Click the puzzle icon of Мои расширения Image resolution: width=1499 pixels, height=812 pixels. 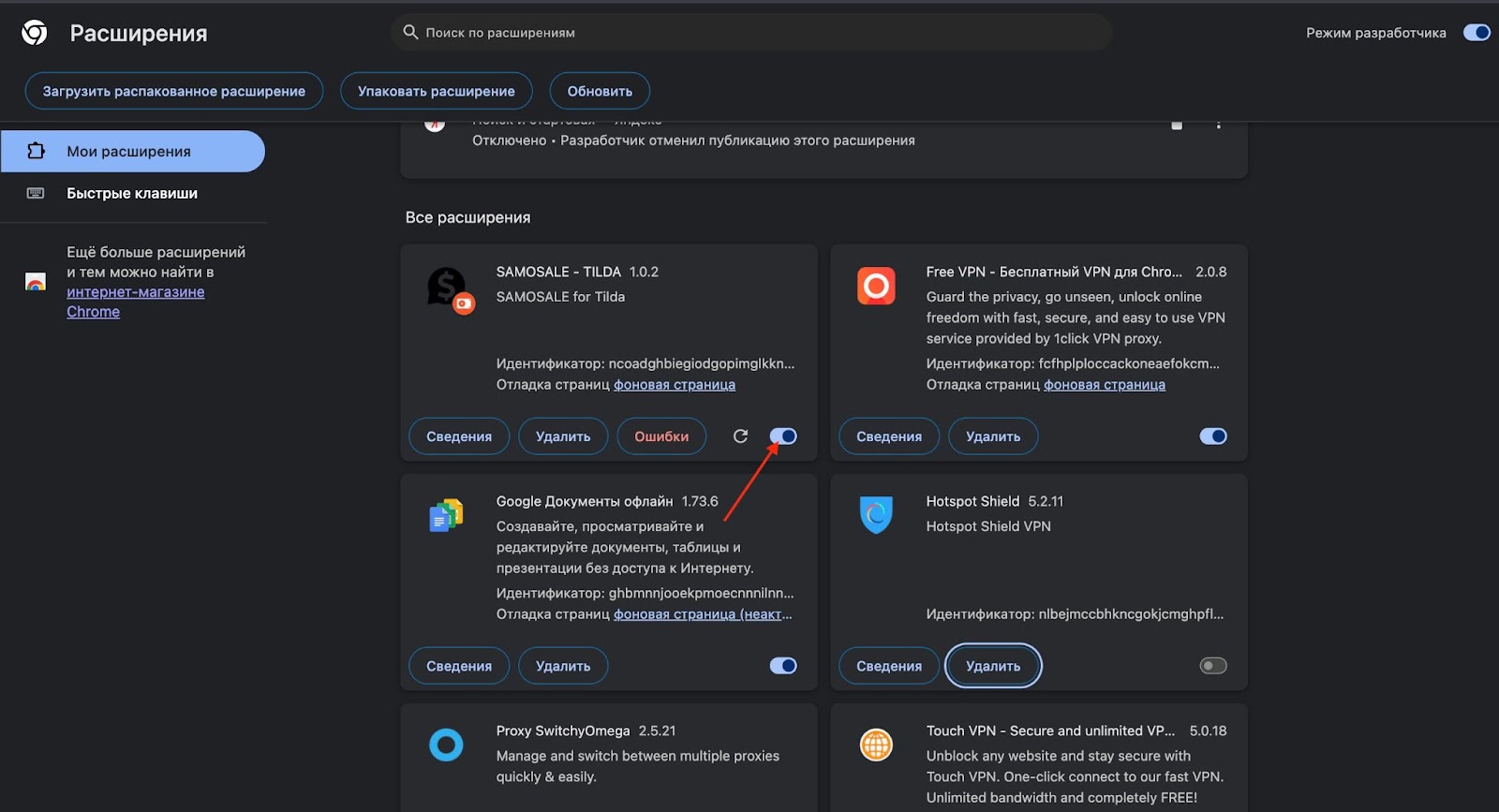click(36, 151)
